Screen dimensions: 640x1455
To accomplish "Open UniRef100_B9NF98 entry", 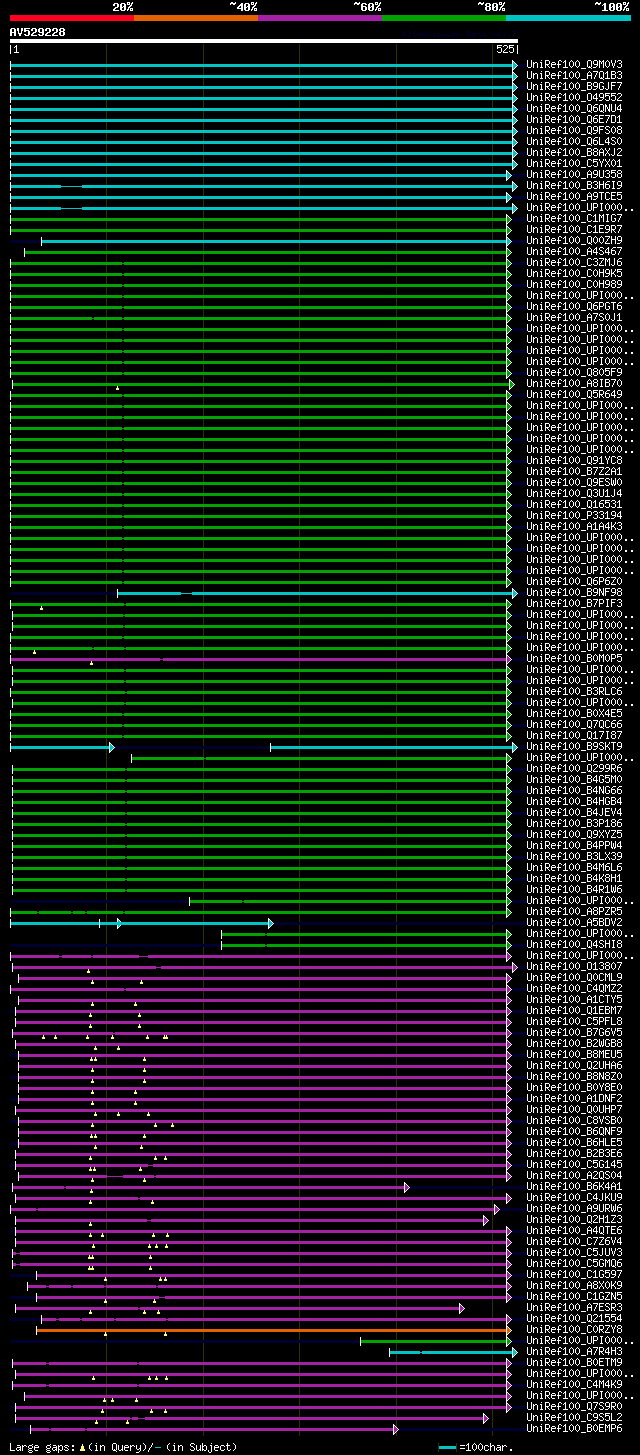I will pos(575,592).
